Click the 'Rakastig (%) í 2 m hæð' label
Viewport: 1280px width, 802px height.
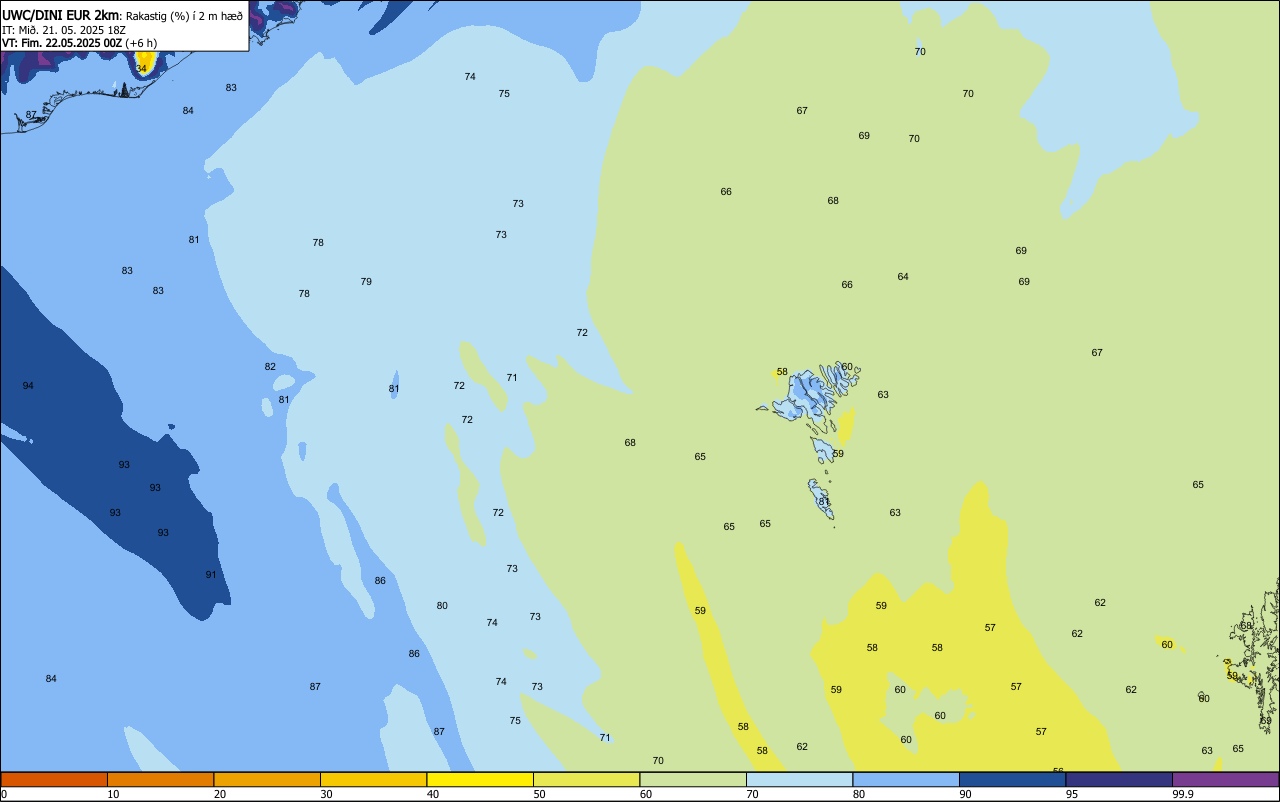pos(184,16)
